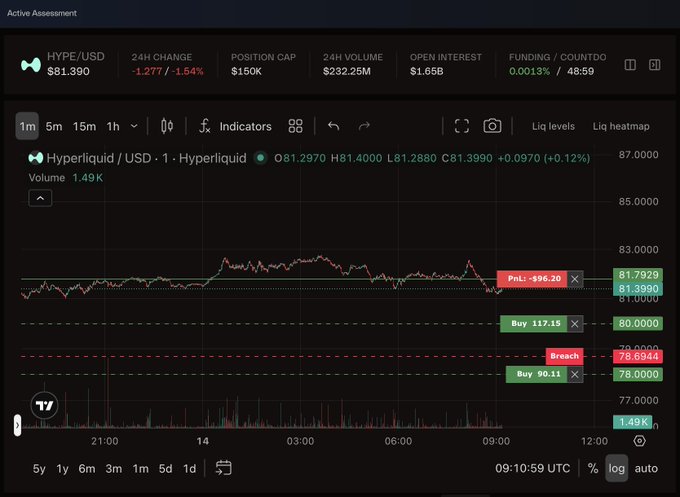Undo the last chart action

coord(333,126)
